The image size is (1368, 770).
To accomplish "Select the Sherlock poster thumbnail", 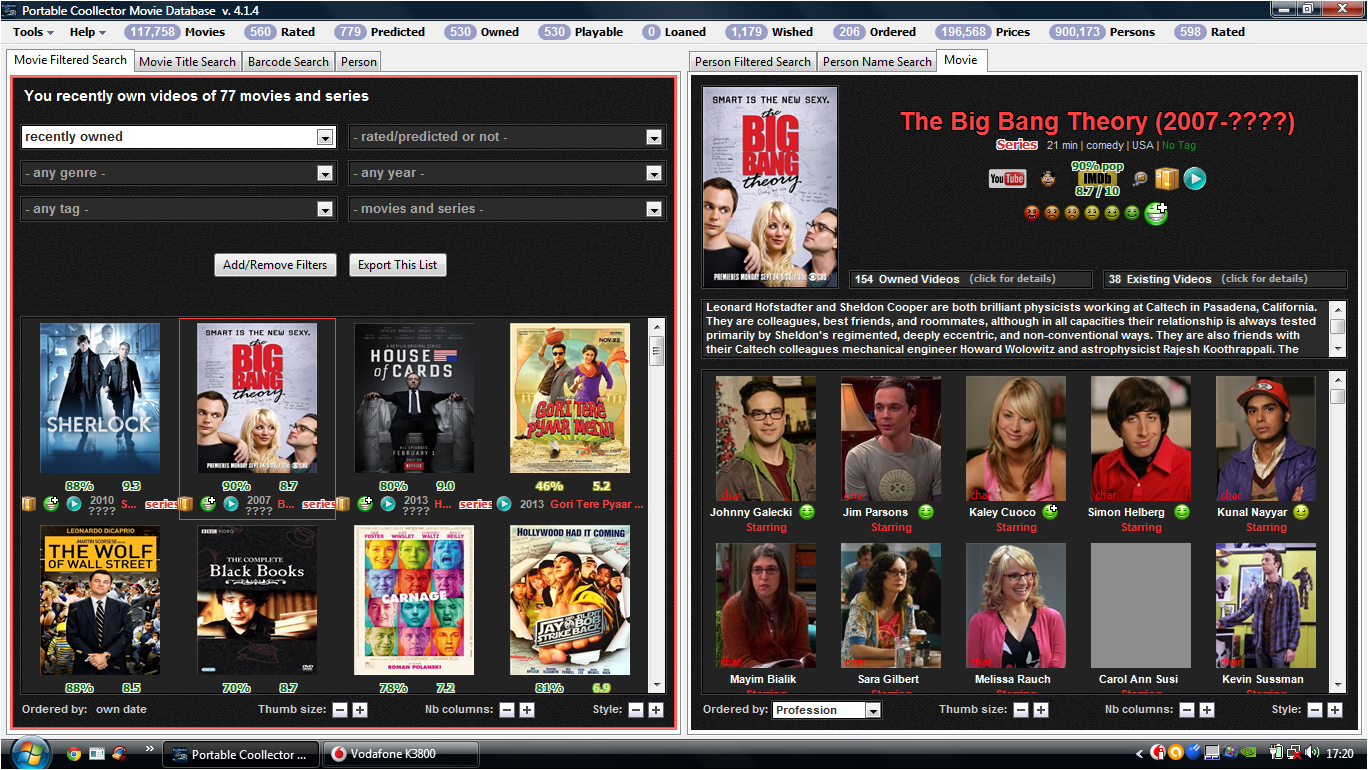I will click(100, 398).
